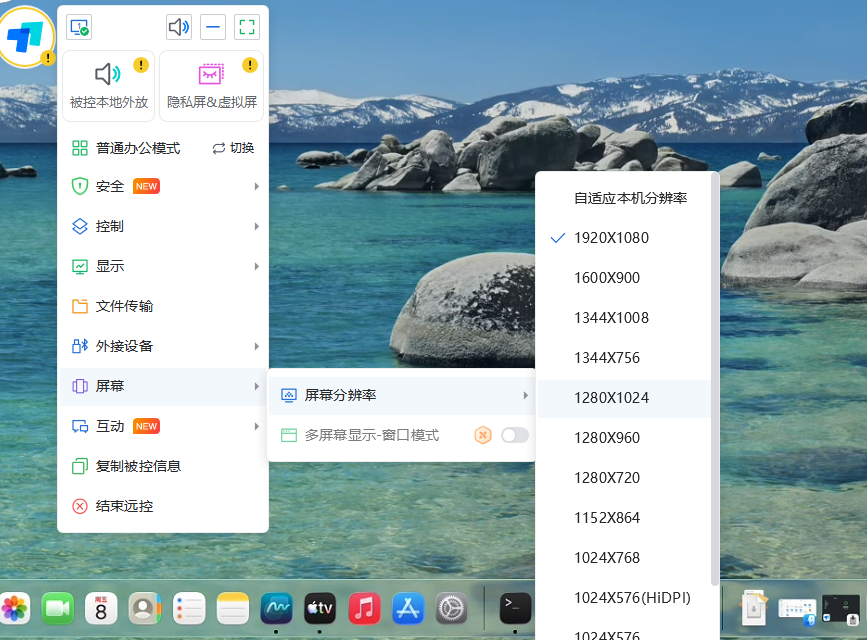Choose 文件传输 file transfer
Image resolution: width=867 pixels, height=640 pixels.
click(163, 306)
